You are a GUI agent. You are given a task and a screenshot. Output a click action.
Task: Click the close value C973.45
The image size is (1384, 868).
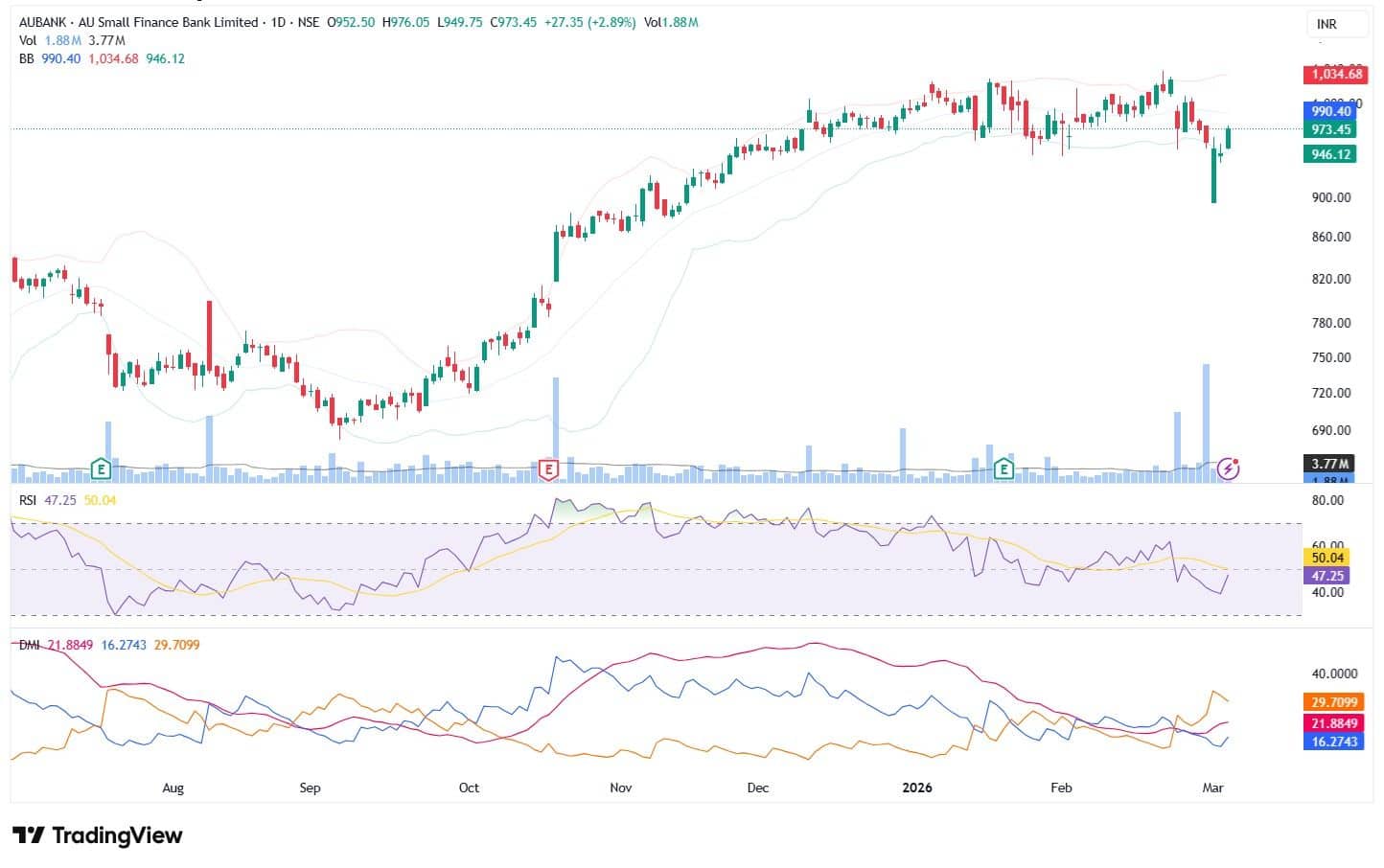click(514, 22)
